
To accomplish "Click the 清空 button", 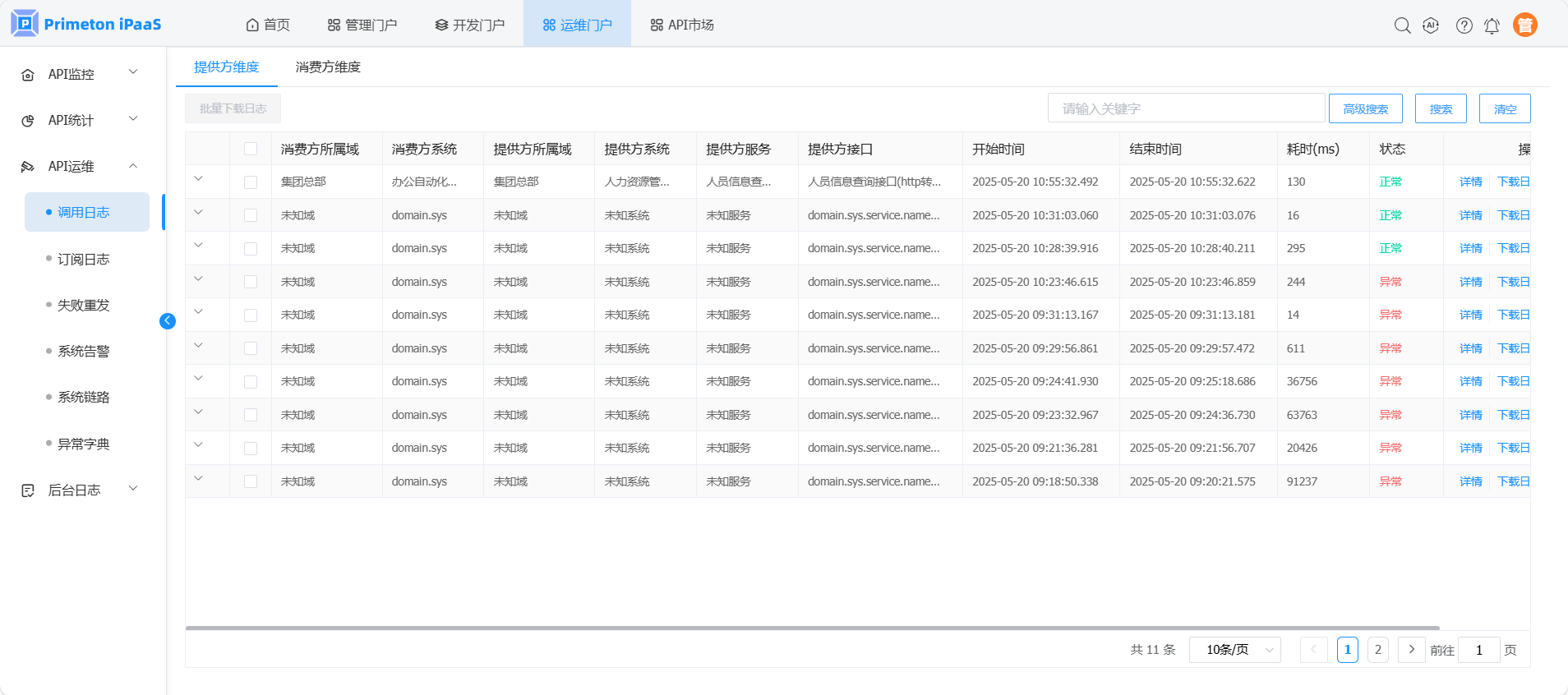I will tap(1504, 108).
